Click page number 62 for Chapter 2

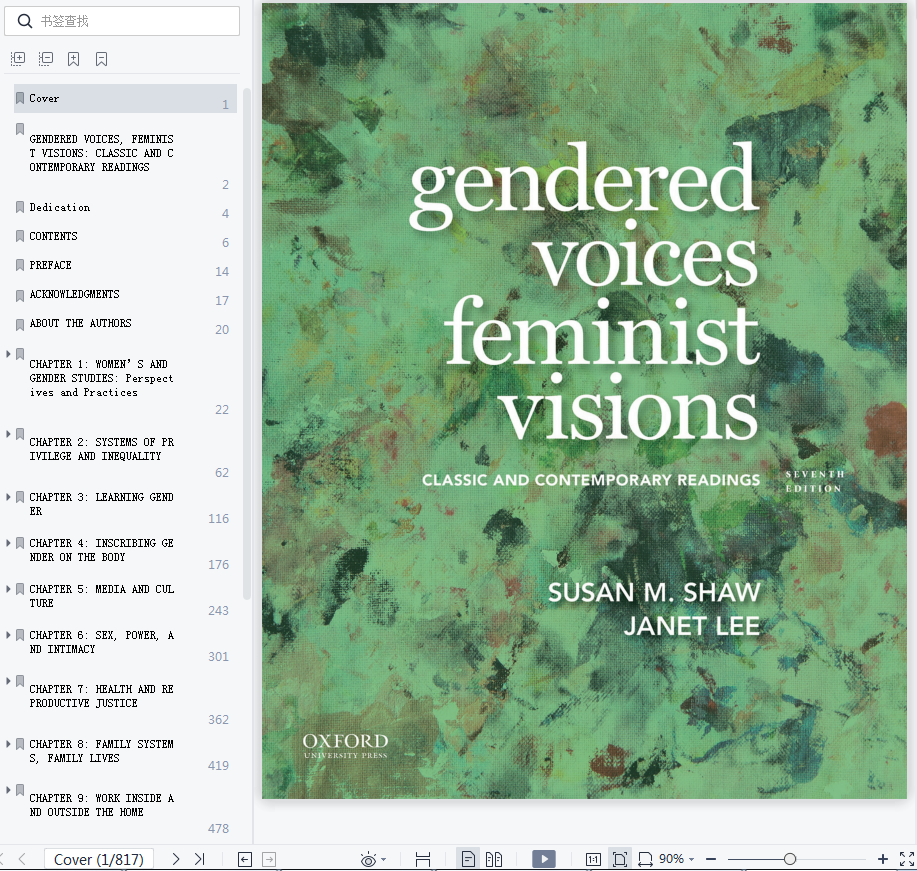222,473
